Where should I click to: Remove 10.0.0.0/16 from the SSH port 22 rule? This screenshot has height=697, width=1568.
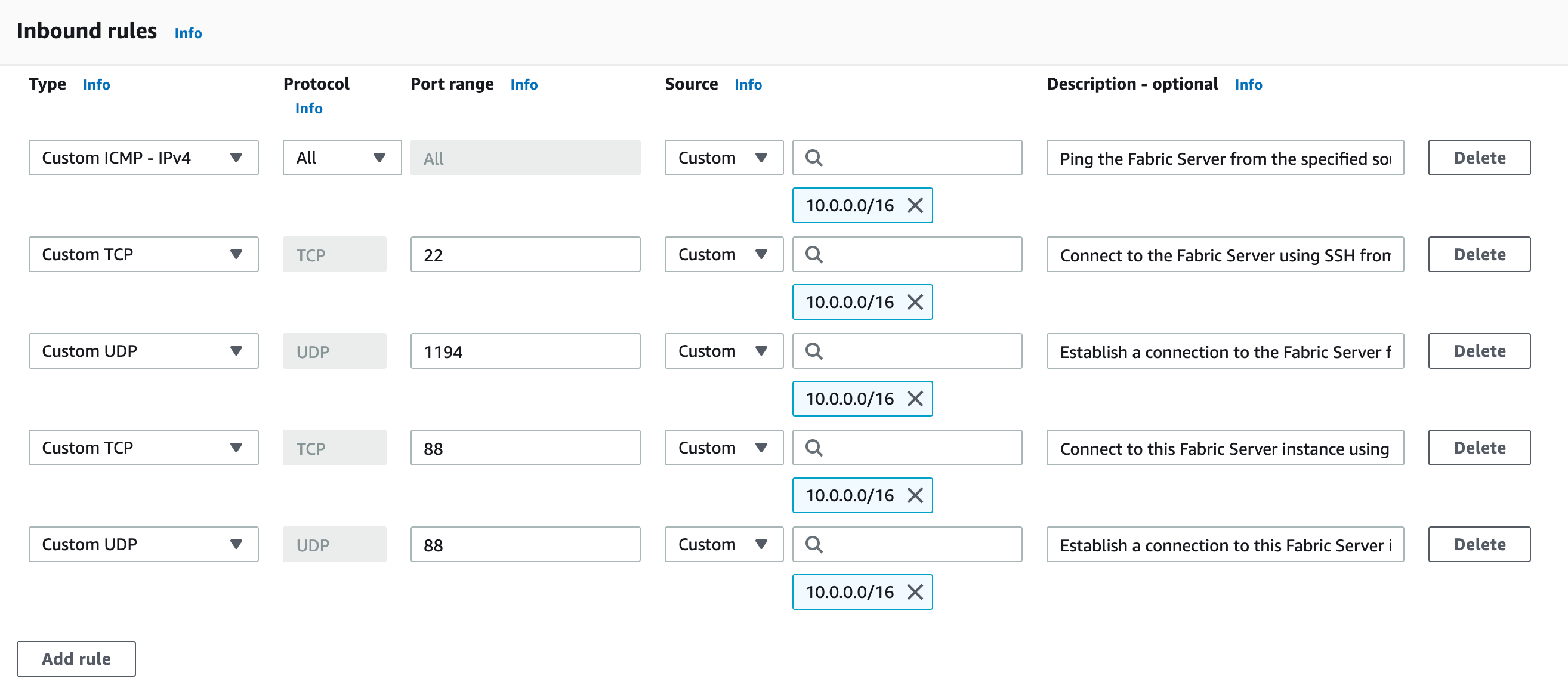pyautogui.click(x=915, y=302)
